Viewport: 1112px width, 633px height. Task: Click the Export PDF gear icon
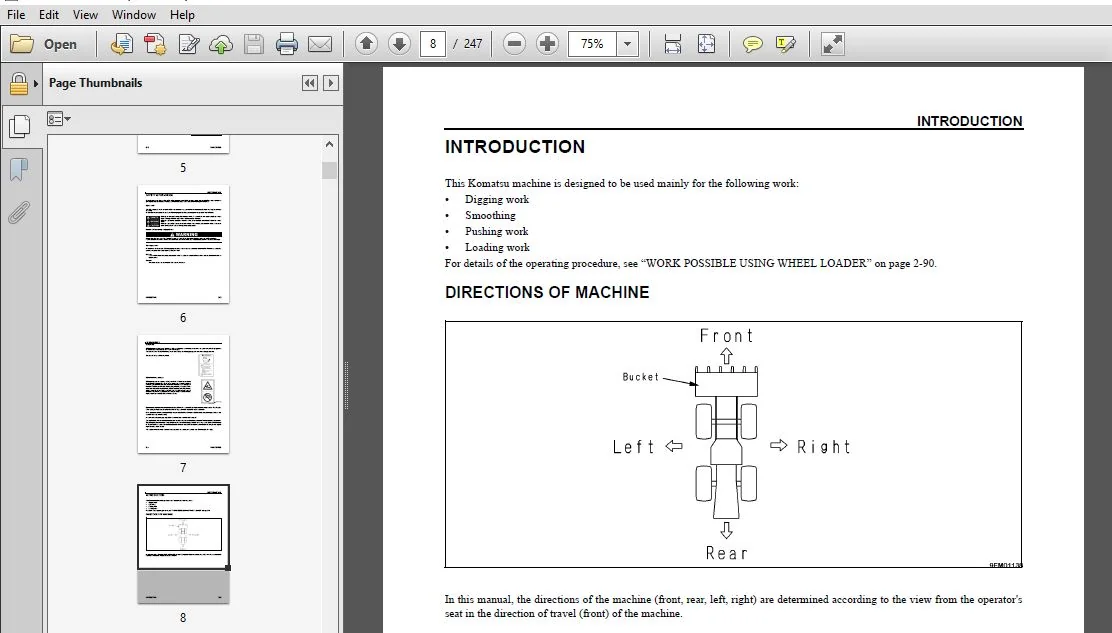pos(155,44)
